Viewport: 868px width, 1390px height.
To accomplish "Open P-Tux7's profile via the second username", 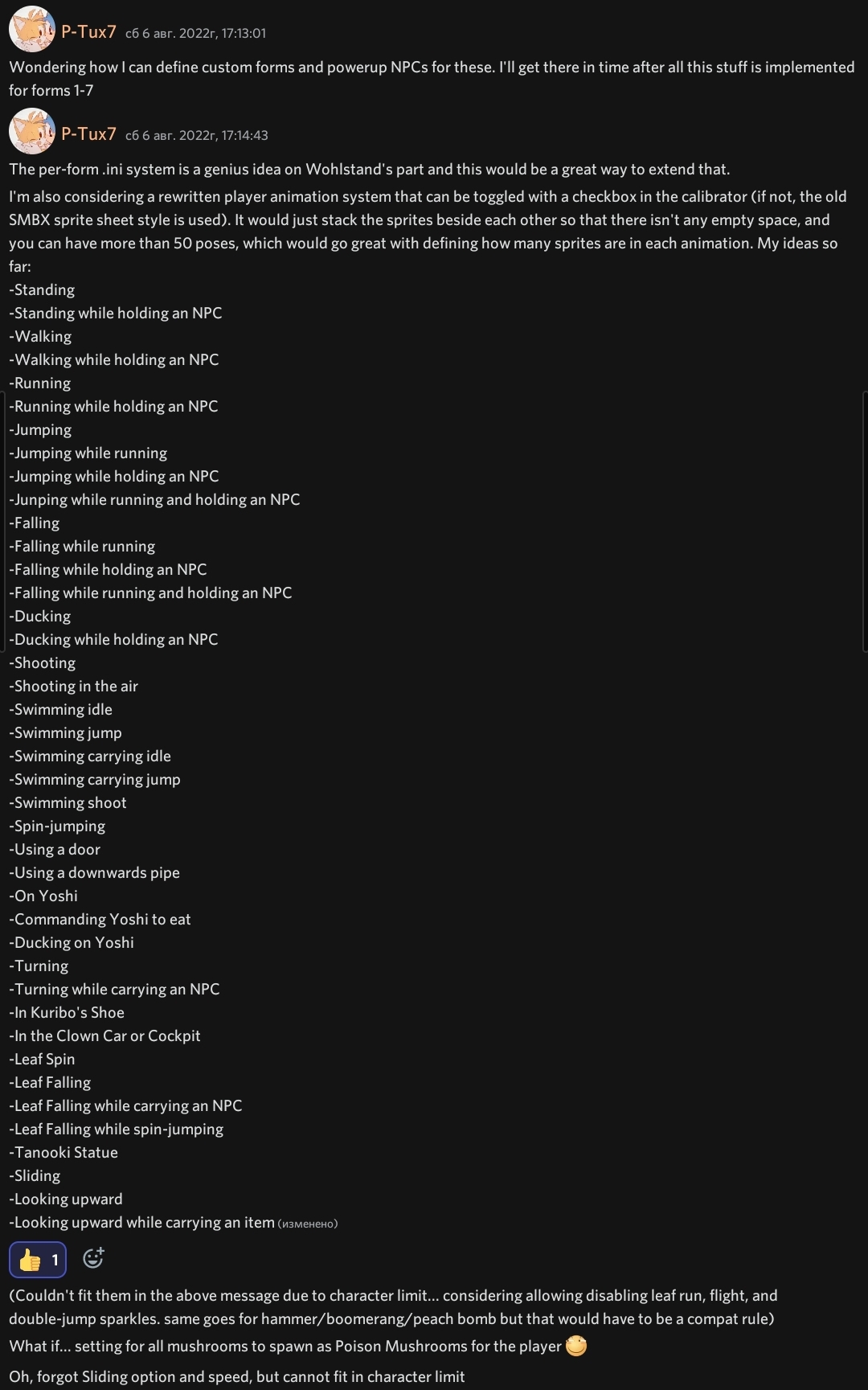I will 91,135.
